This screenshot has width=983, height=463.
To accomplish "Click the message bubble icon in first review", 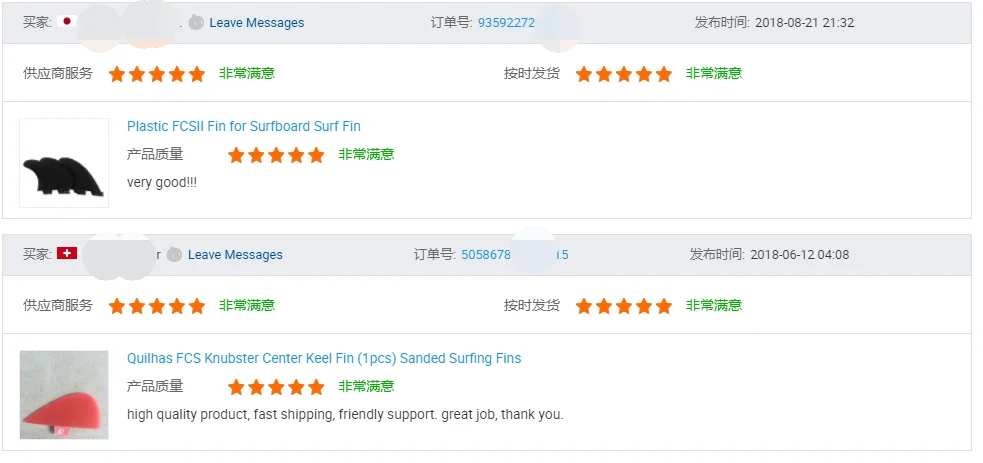I will coord(196,23).
